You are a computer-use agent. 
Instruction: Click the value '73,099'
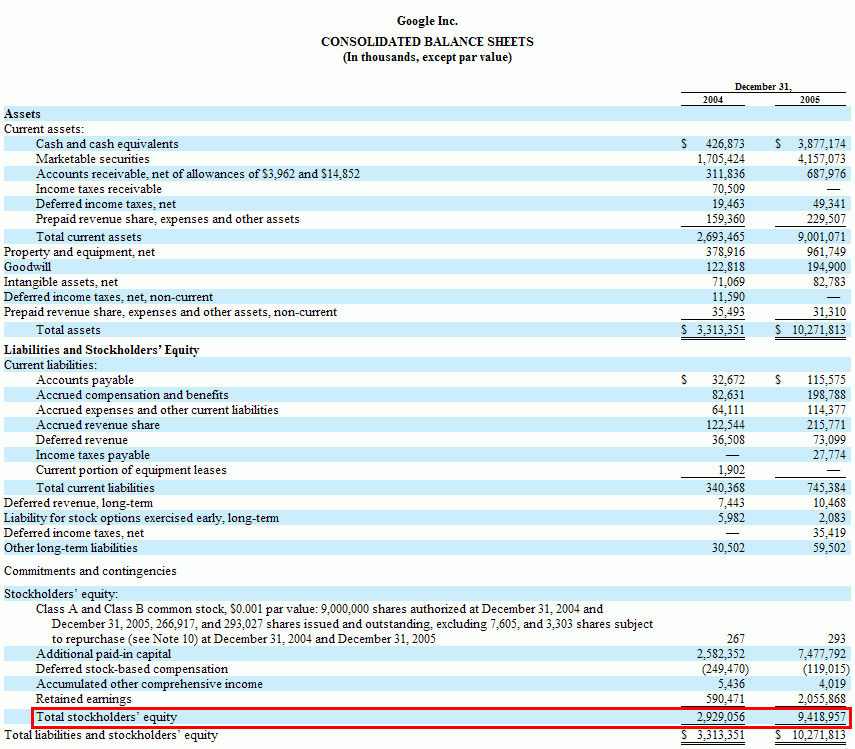[829, 440]
